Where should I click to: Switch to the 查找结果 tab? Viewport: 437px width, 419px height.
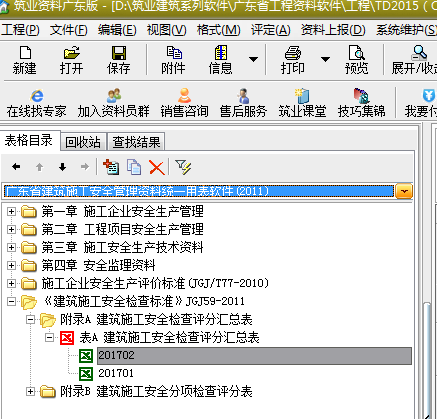[136, 142]
